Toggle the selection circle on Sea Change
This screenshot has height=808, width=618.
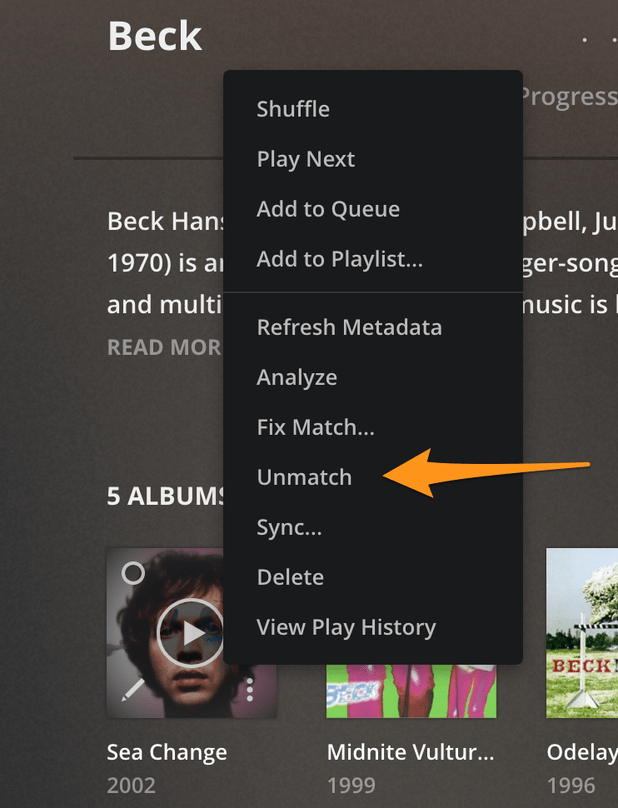tap(133, 573)
